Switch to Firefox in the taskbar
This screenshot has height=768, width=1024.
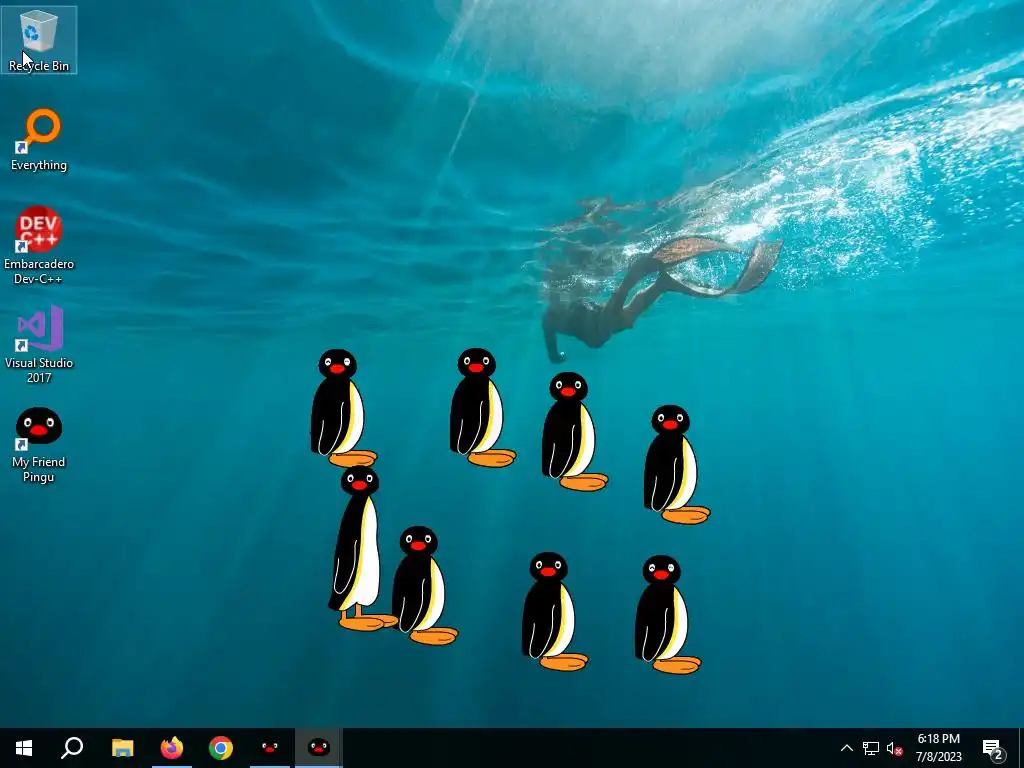click(172, 748)
